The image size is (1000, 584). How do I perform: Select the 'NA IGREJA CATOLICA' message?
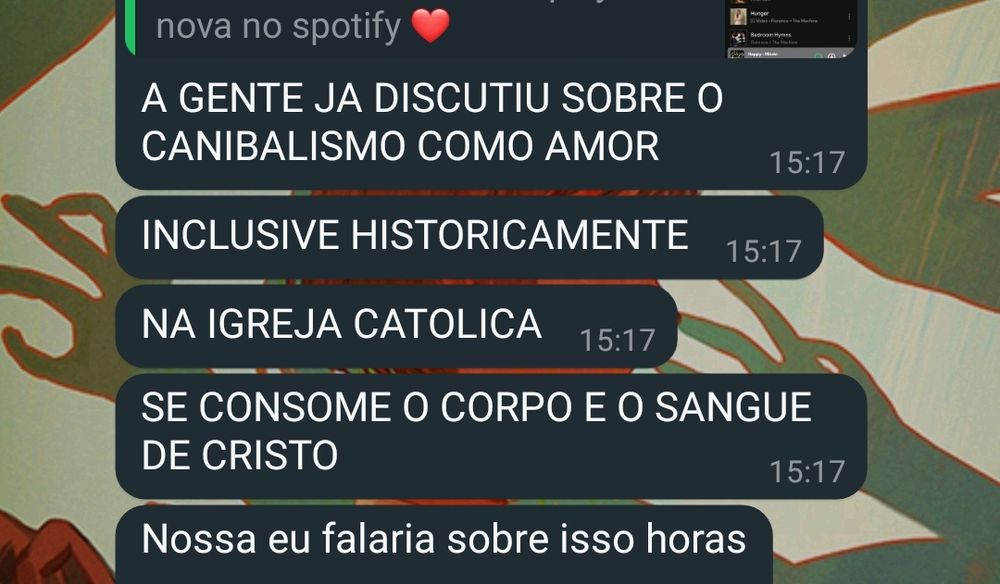[396, 326]
